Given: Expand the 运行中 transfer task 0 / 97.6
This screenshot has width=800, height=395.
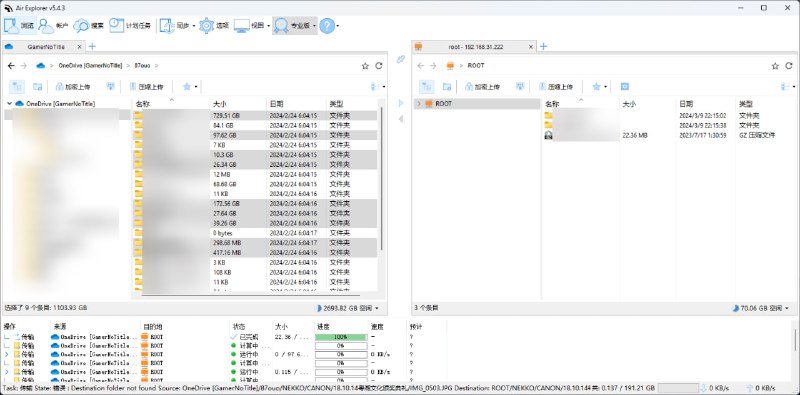Looking at the screenshot, I should pyautogui.click(x=6, y=354).
